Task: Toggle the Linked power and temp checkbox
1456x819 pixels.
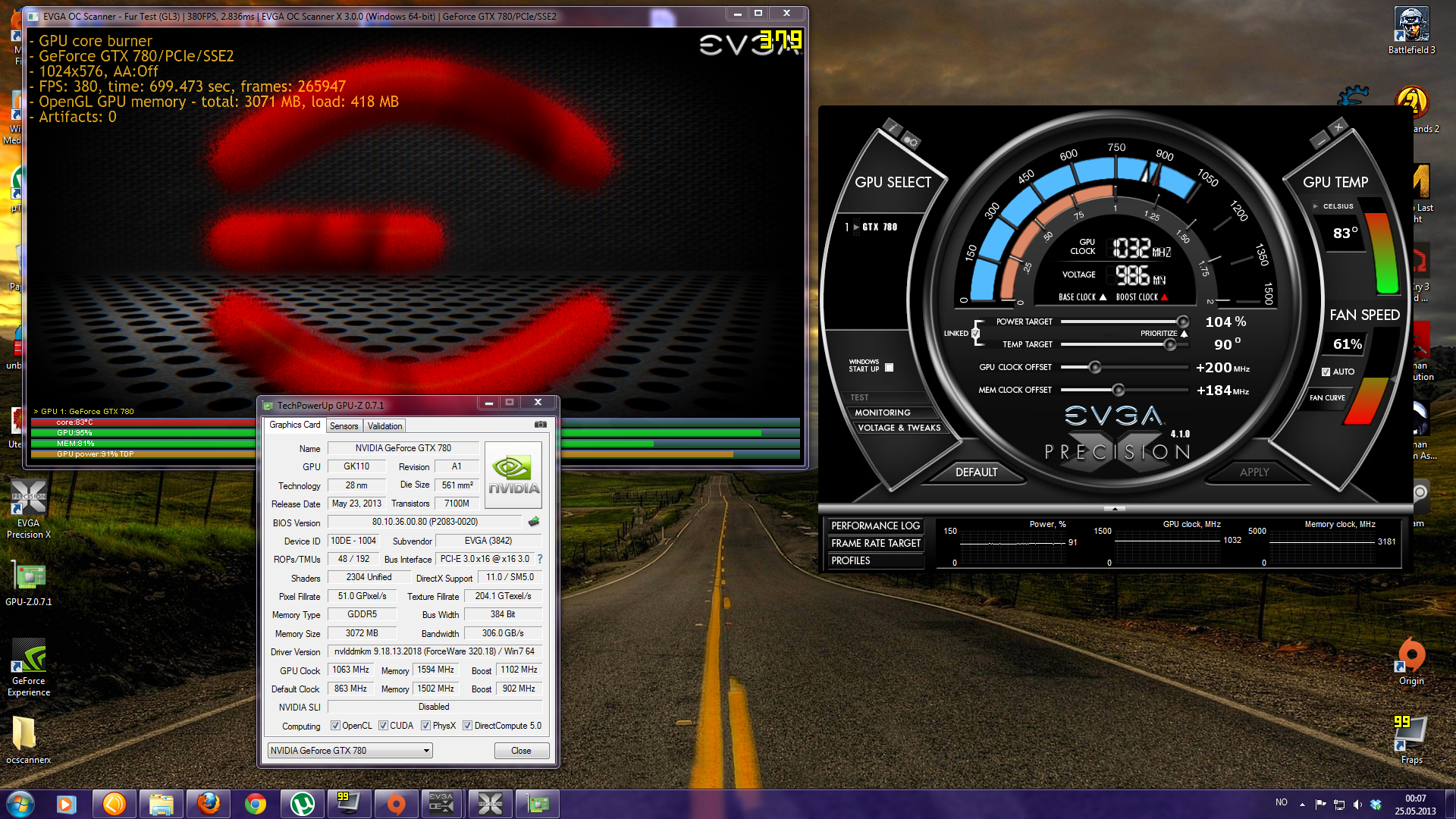Action: (975, 333)
